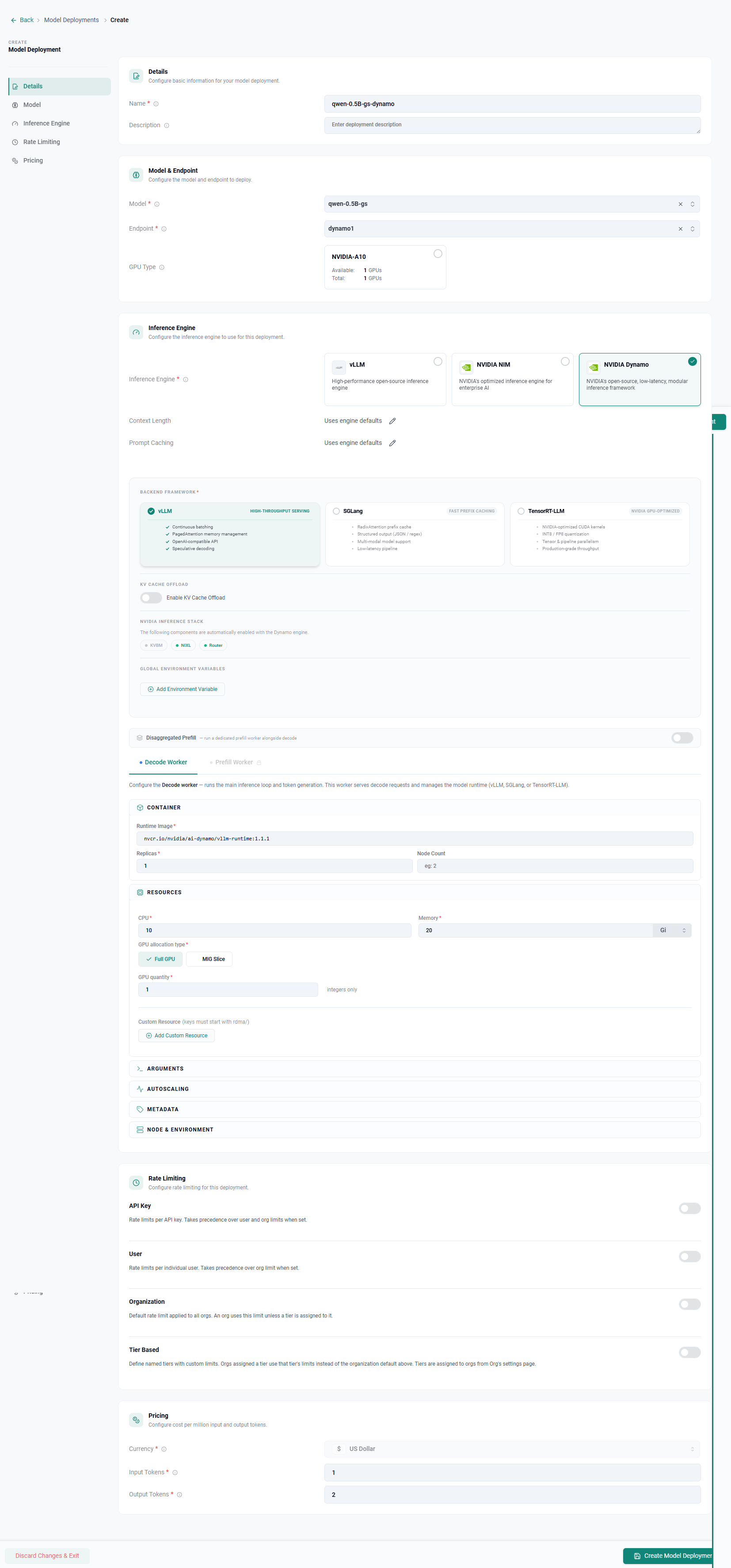Viewport: 731px width, 1568px height.
Task: Click the Back arrow icon
Action: tap(13, 20)
